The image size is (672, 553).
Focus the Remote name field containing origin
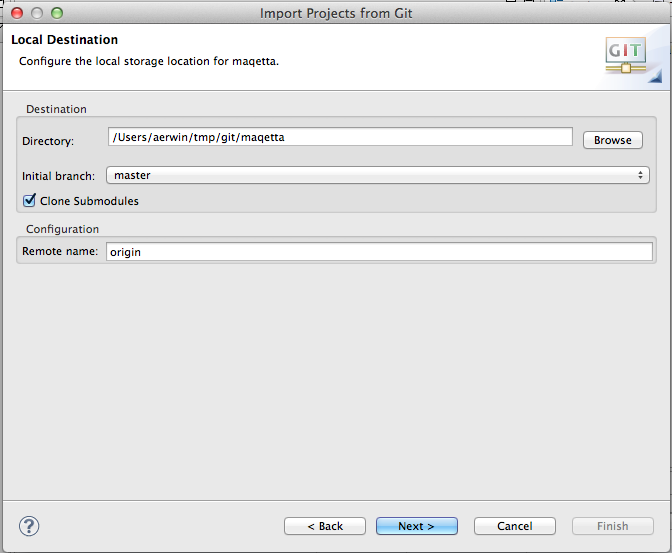click(379, 252)
